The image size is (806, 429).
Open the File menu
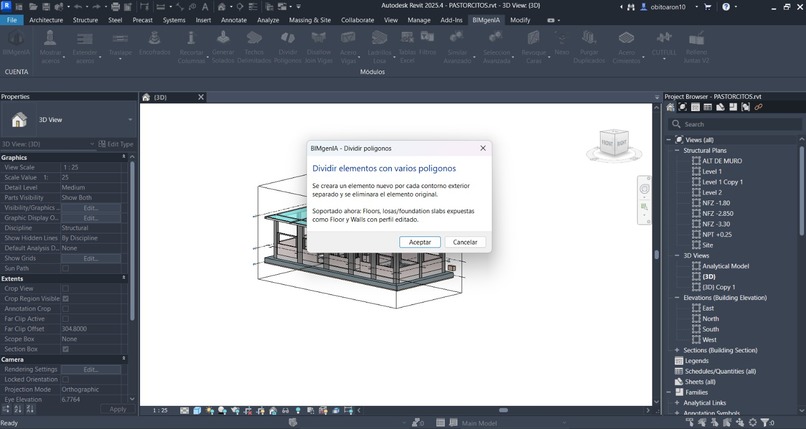[11, 20]
